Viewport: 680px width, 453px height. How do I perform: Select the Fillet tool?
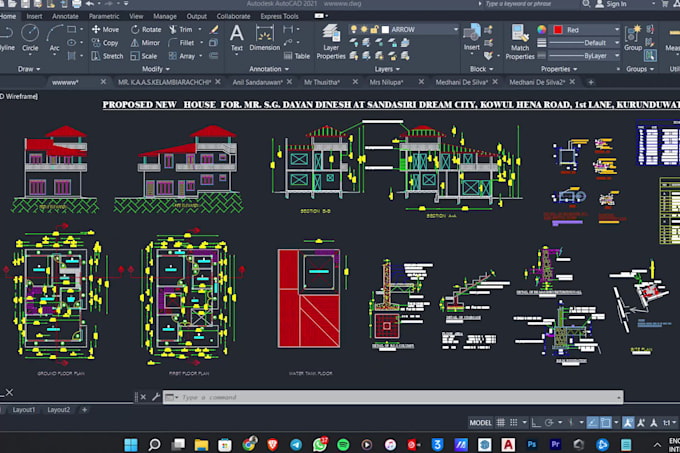(181, 43)
